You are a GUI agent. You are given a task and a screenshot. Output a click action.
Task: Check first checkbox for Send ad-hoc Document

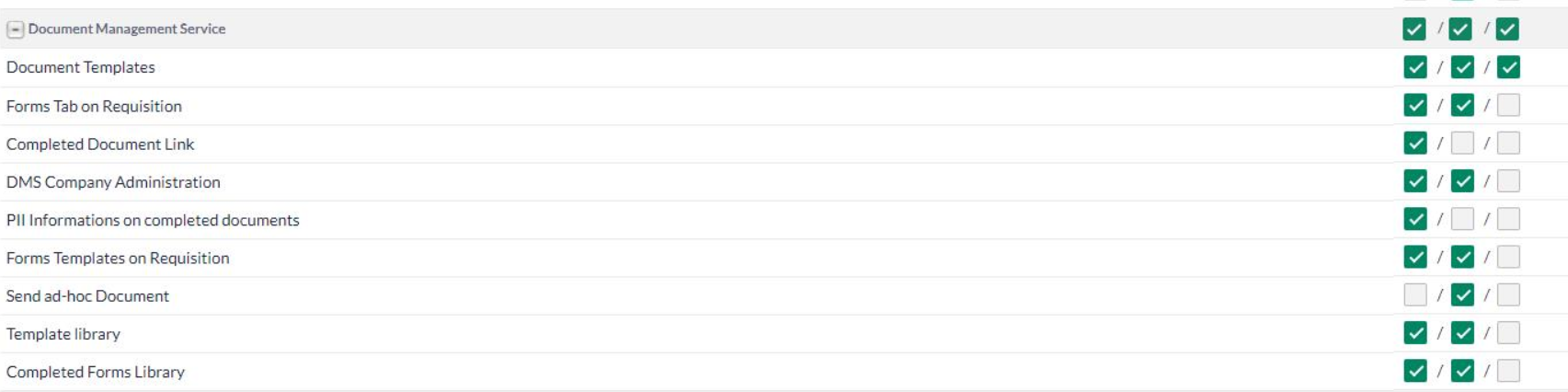pos(1415,295)
